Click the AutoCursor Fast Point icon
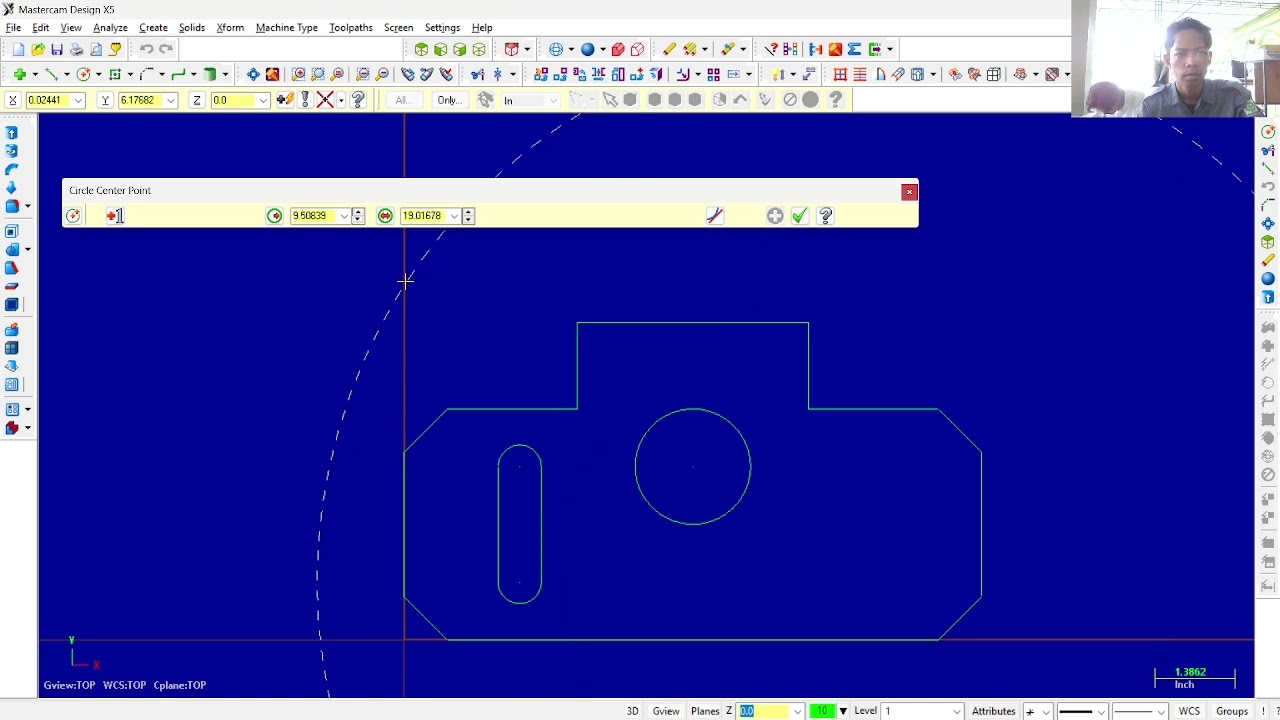The image size is (1280, 720). pos(285,100)
